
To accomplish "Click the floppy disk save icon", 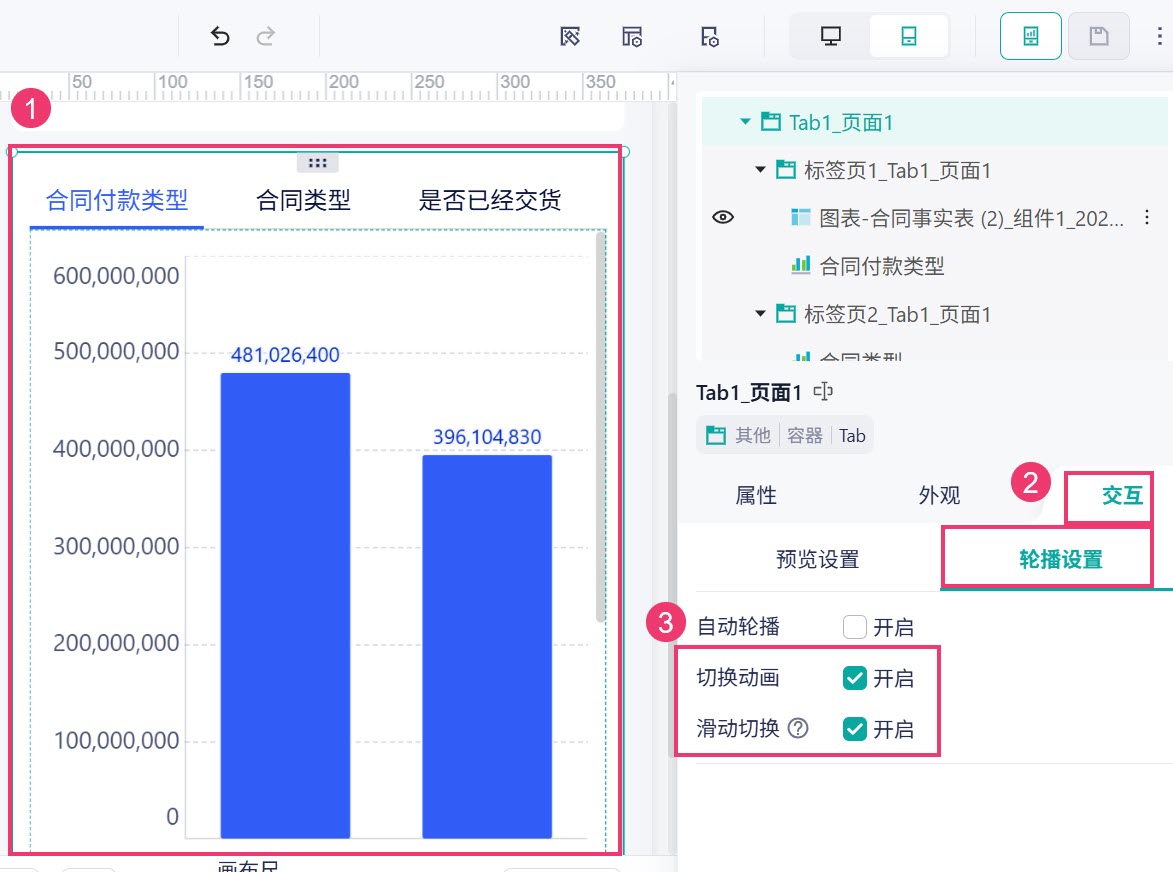I will click(x=1098, y=36).
